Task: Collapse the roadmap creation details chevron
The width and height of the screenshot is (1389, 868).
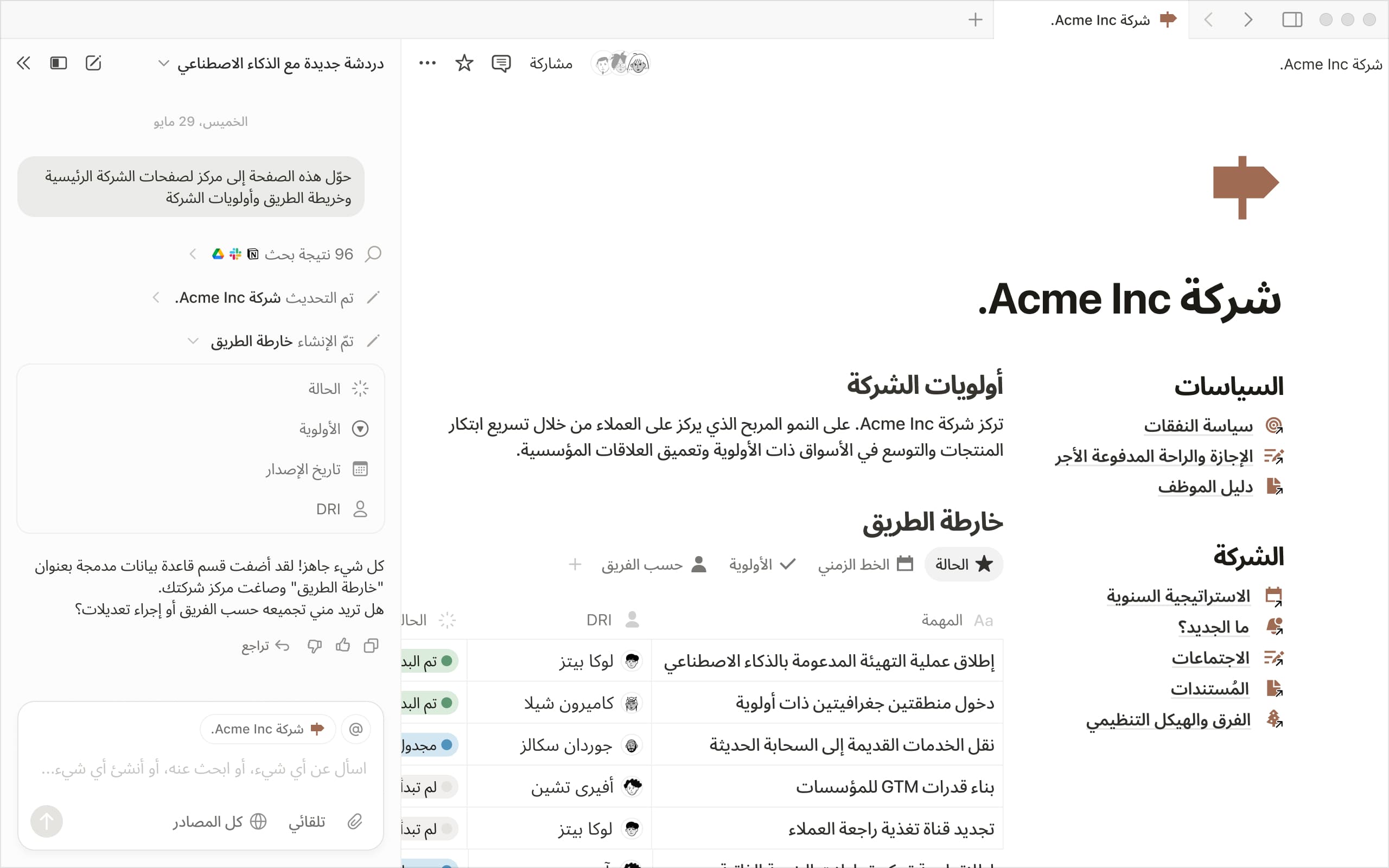Action: click(x=193, y=341)
